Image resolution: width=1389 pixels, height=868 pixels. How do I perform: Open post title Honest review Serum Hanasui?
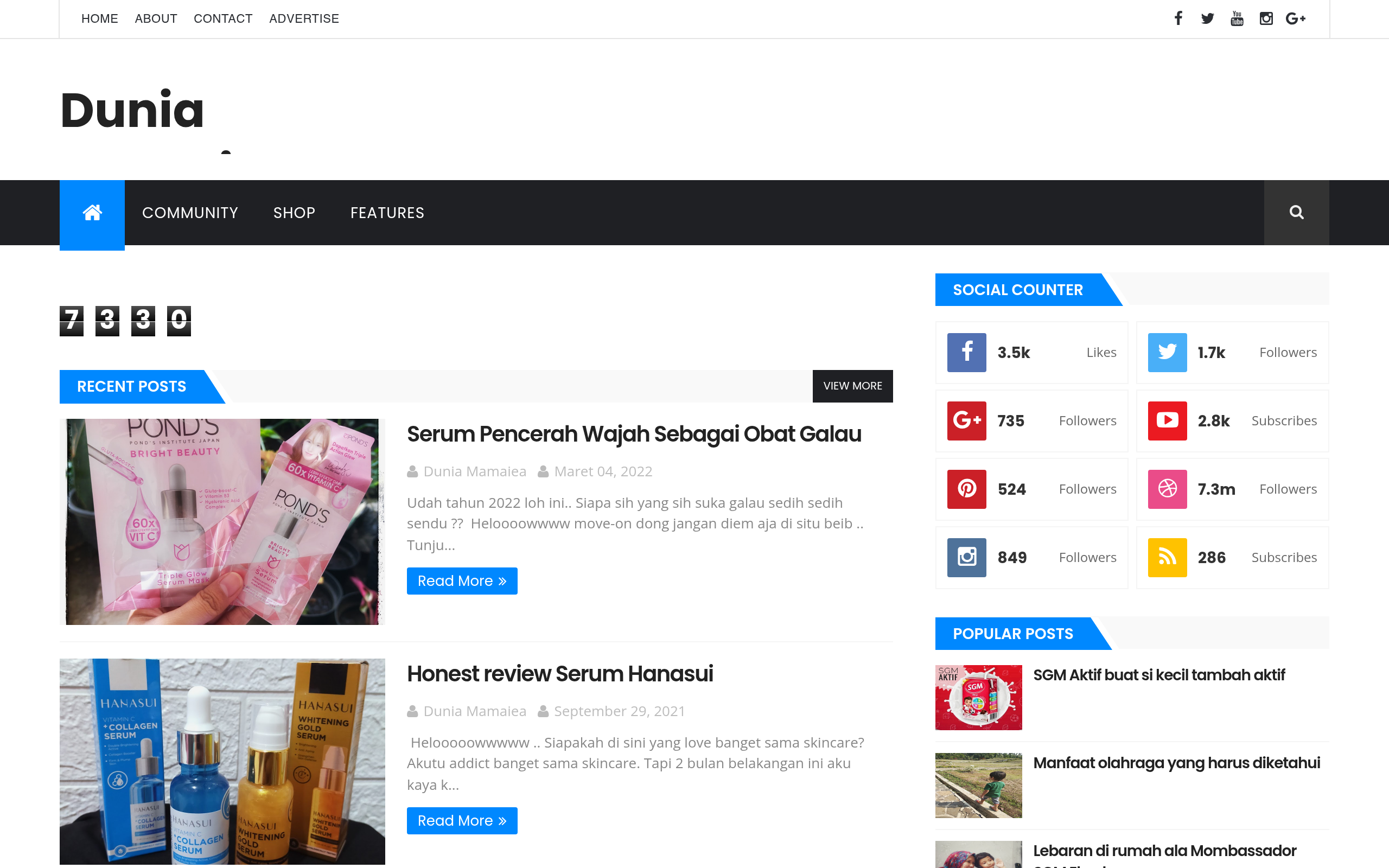point(559,673)
